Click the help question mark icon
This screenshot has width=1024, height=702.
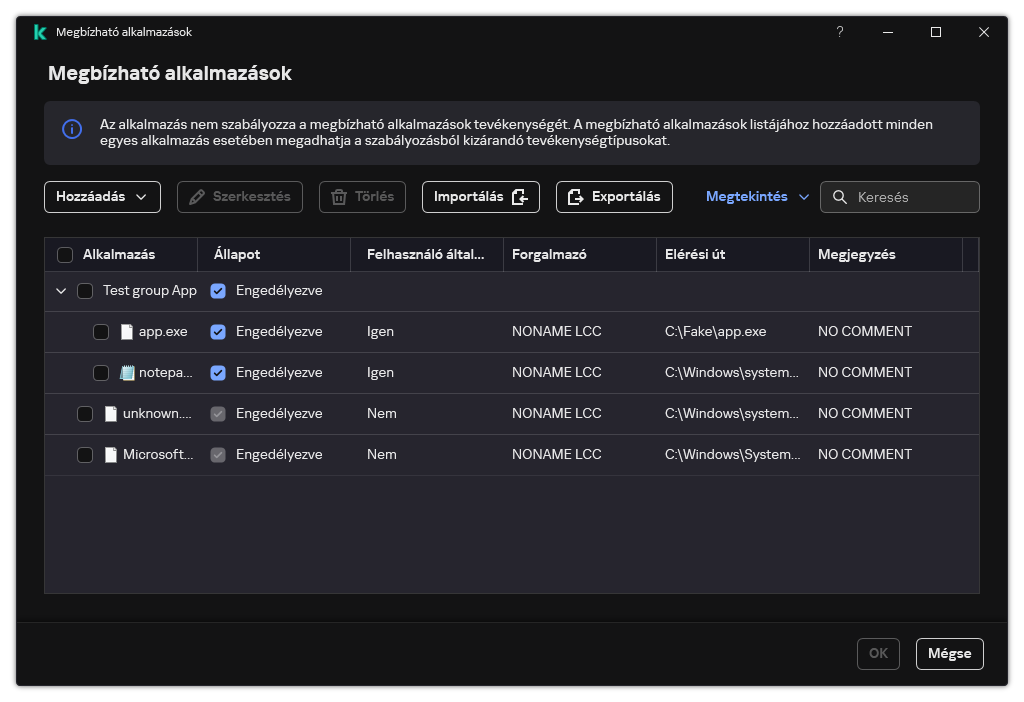point(839,32)
